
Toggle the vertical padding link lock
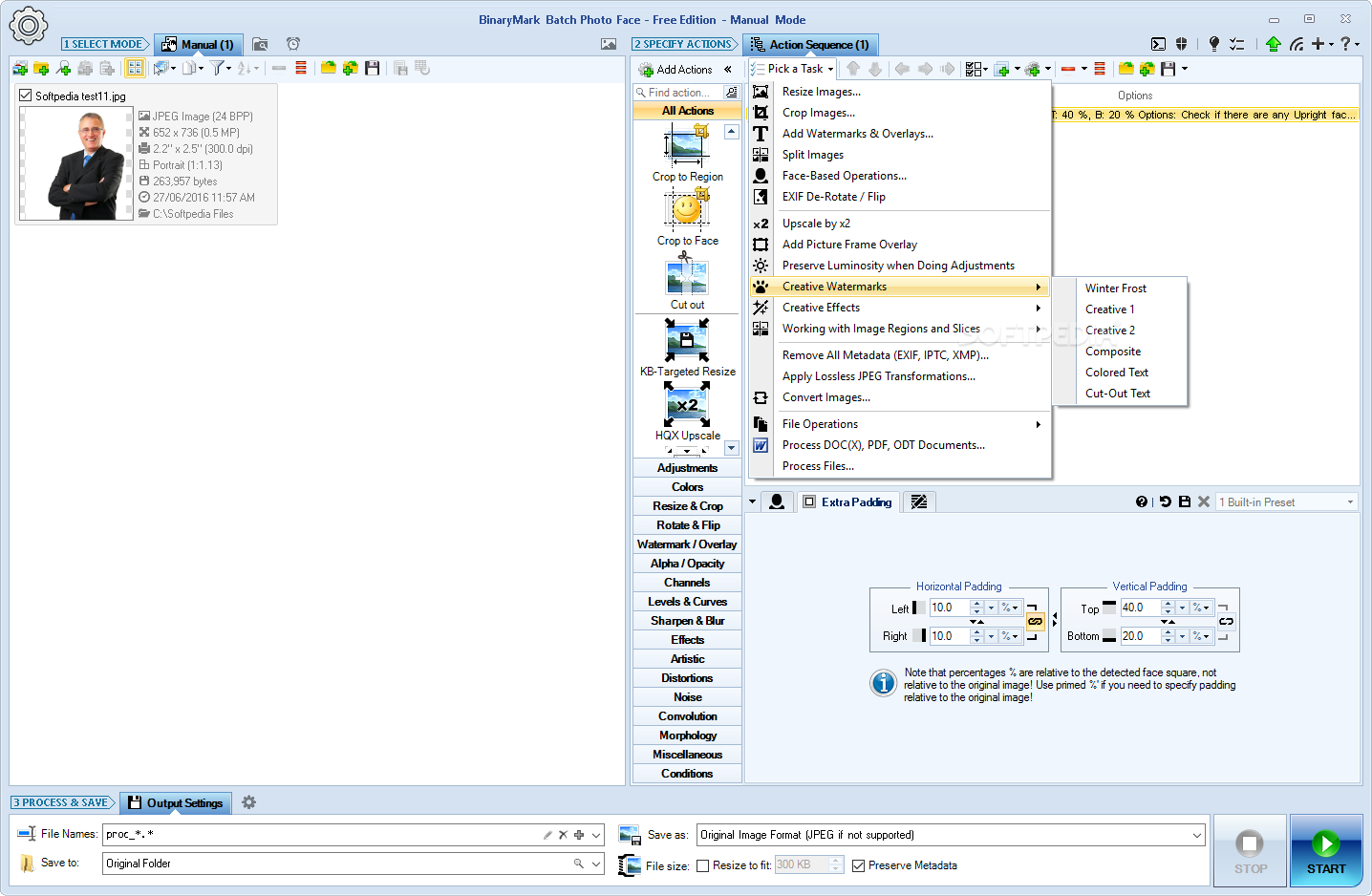(1227, 622)
